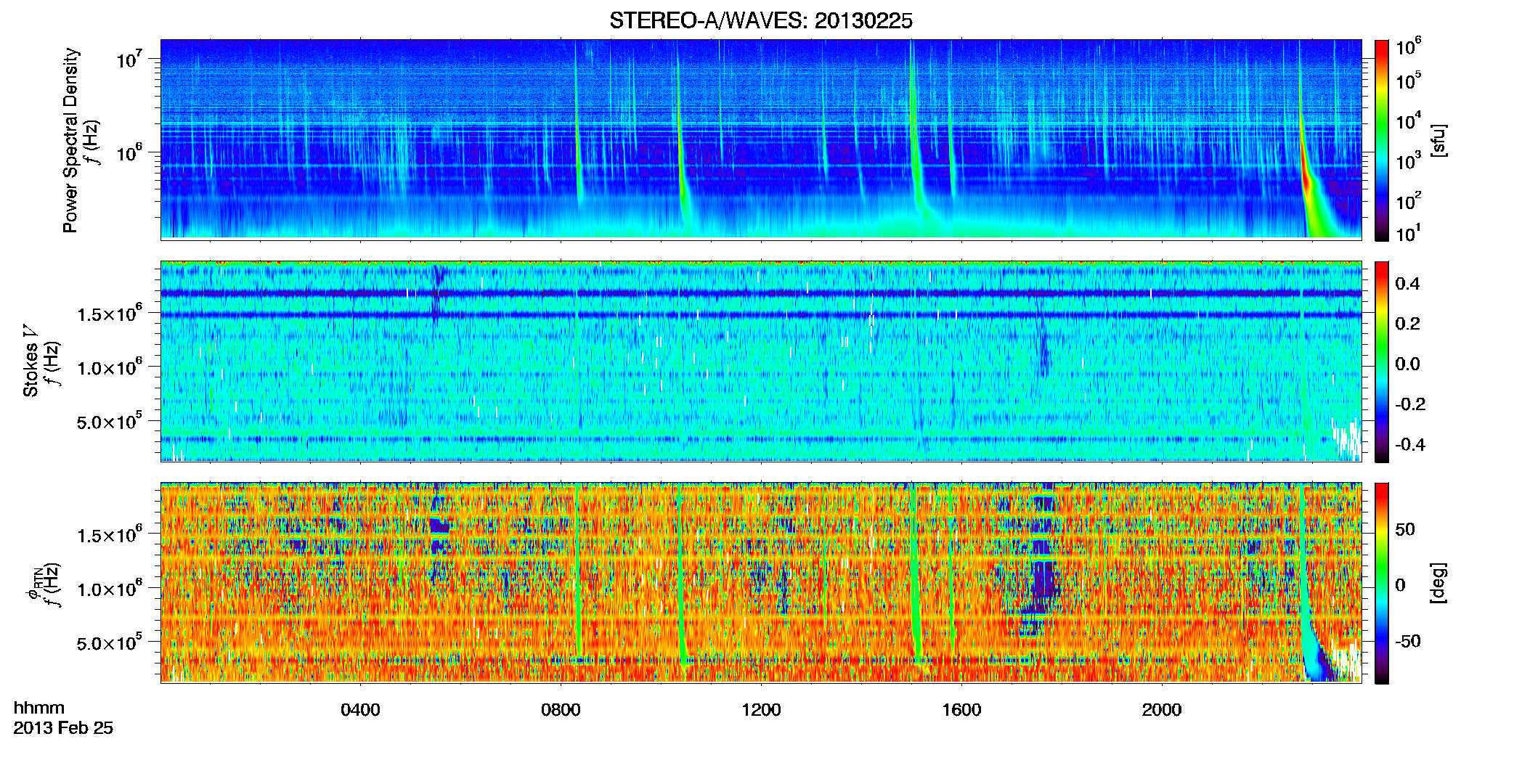The image size is (1522, 784).
Task: Click the Stokes V axis label
Action: (30, 361)
